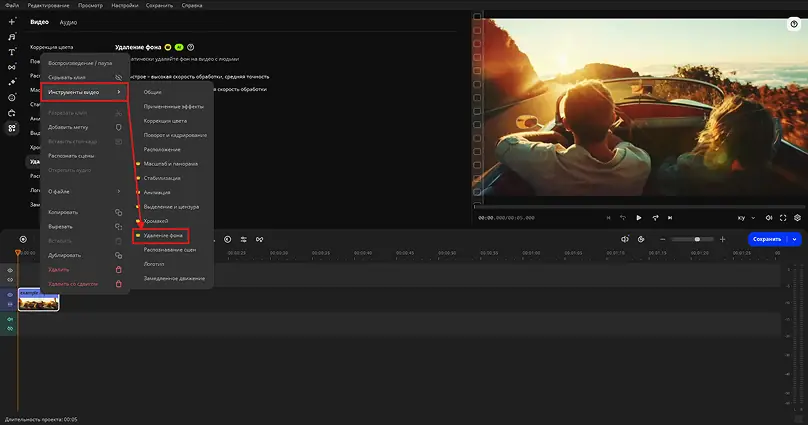Screen dimensions: 808x425
Task: Toggle link icon on top overlay track
Action: (x=10, y=280)
